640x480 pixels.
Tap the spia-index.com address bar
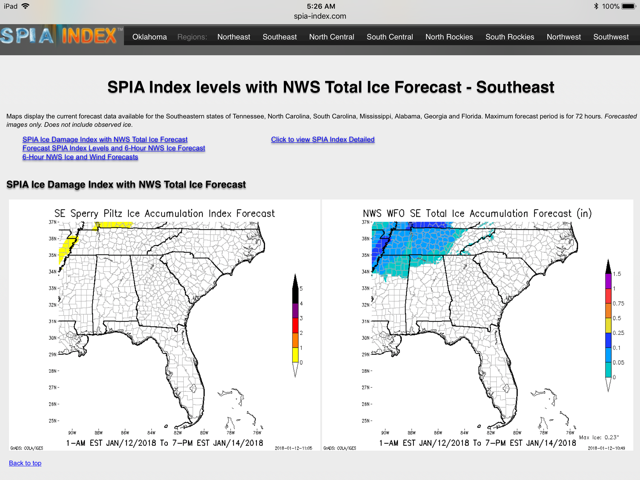[x=320, y=16]
